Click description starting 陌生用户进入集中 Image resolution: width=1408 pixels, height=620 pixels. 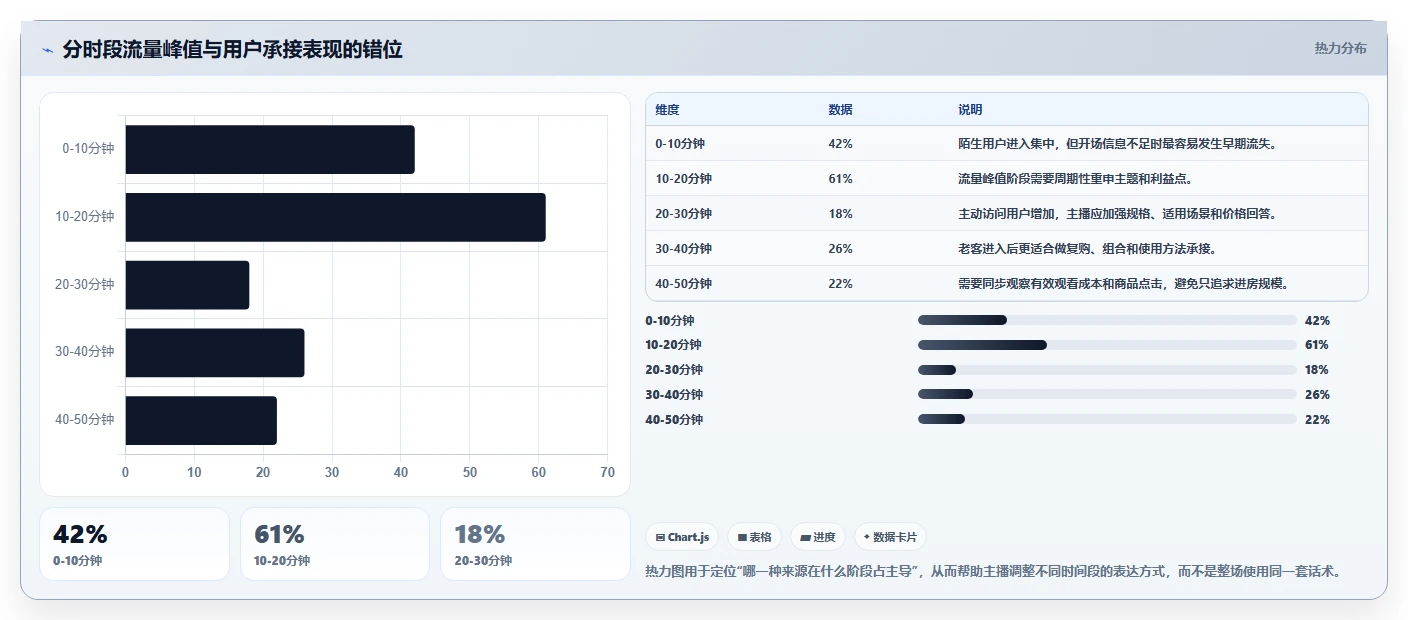click(1117, 144)
